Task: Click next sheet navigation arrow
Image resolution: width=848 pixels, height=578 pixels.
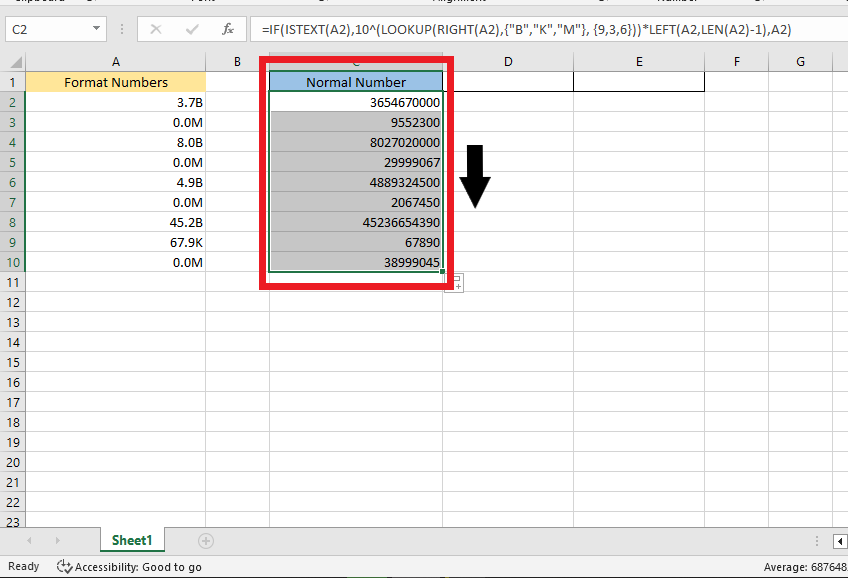Action: click(57, 541)
